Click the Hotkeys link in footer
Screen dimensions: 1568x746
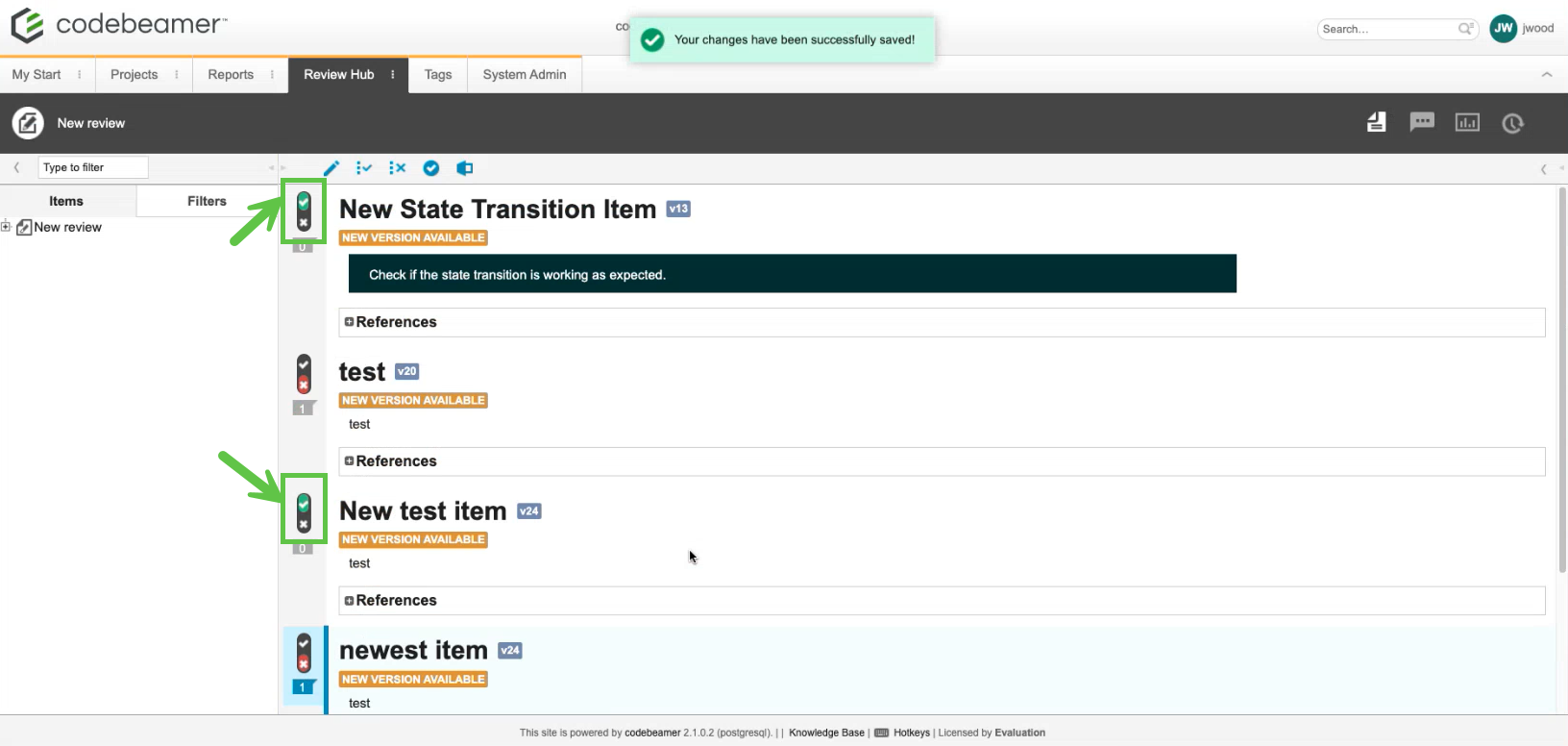pyautogui.click(x=911, y=733)
